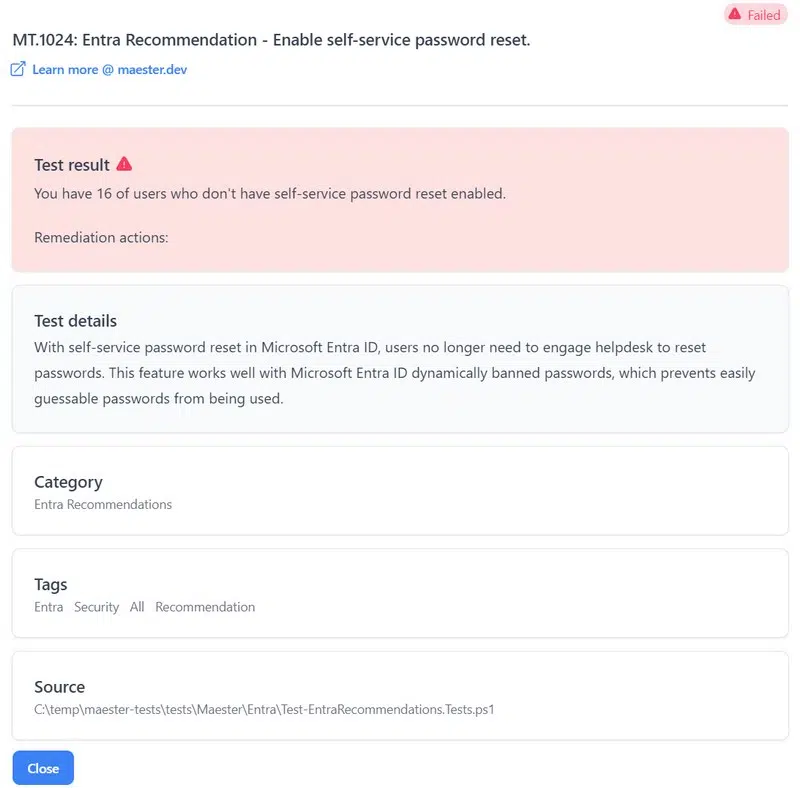The height and width of the screenshot is (788, 800).
Task: Click the external link icon beside Learn more
Action: pyautogui.click(x=18, y=69)
